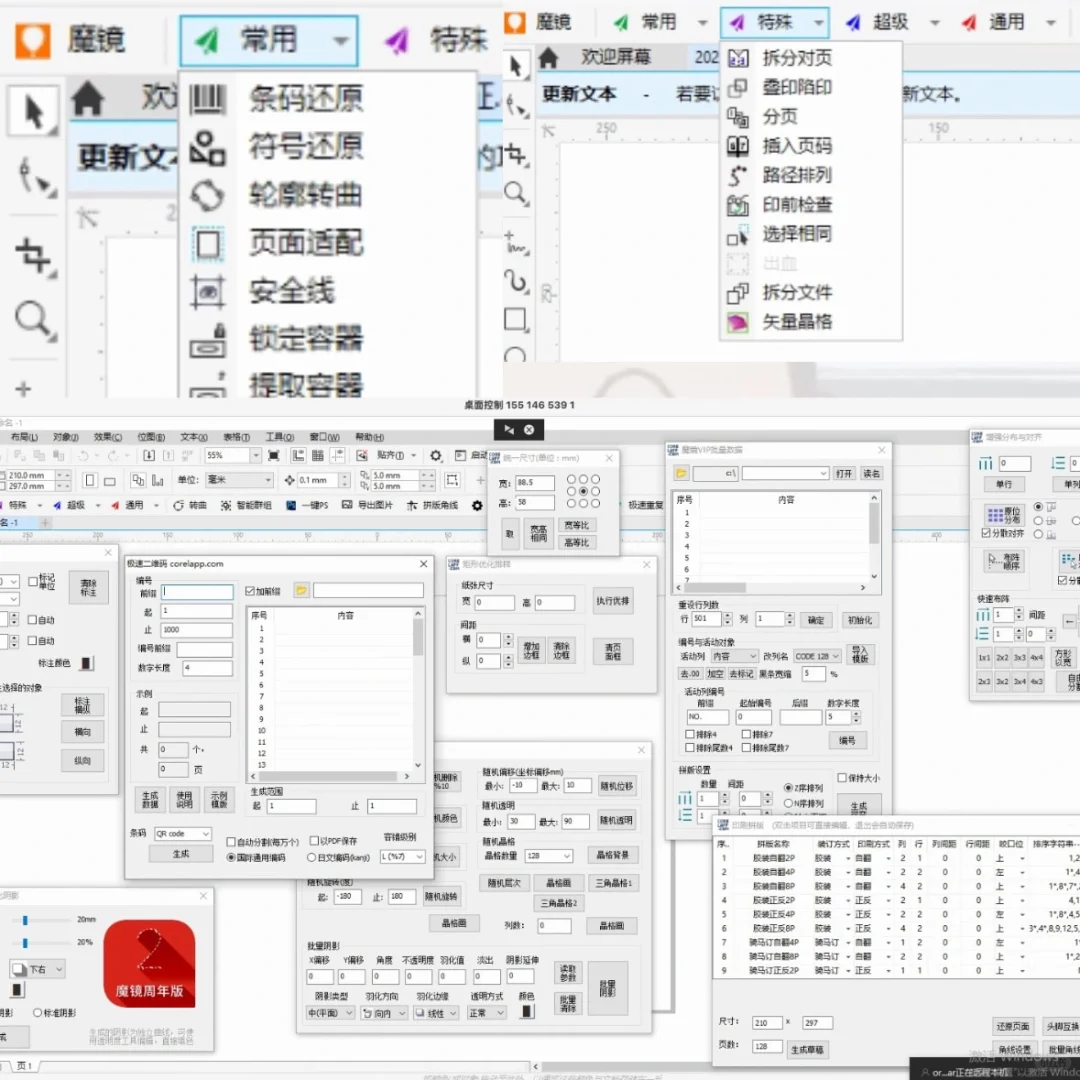
Task: Select N序排列 radio button
Action: coord(789,803)
